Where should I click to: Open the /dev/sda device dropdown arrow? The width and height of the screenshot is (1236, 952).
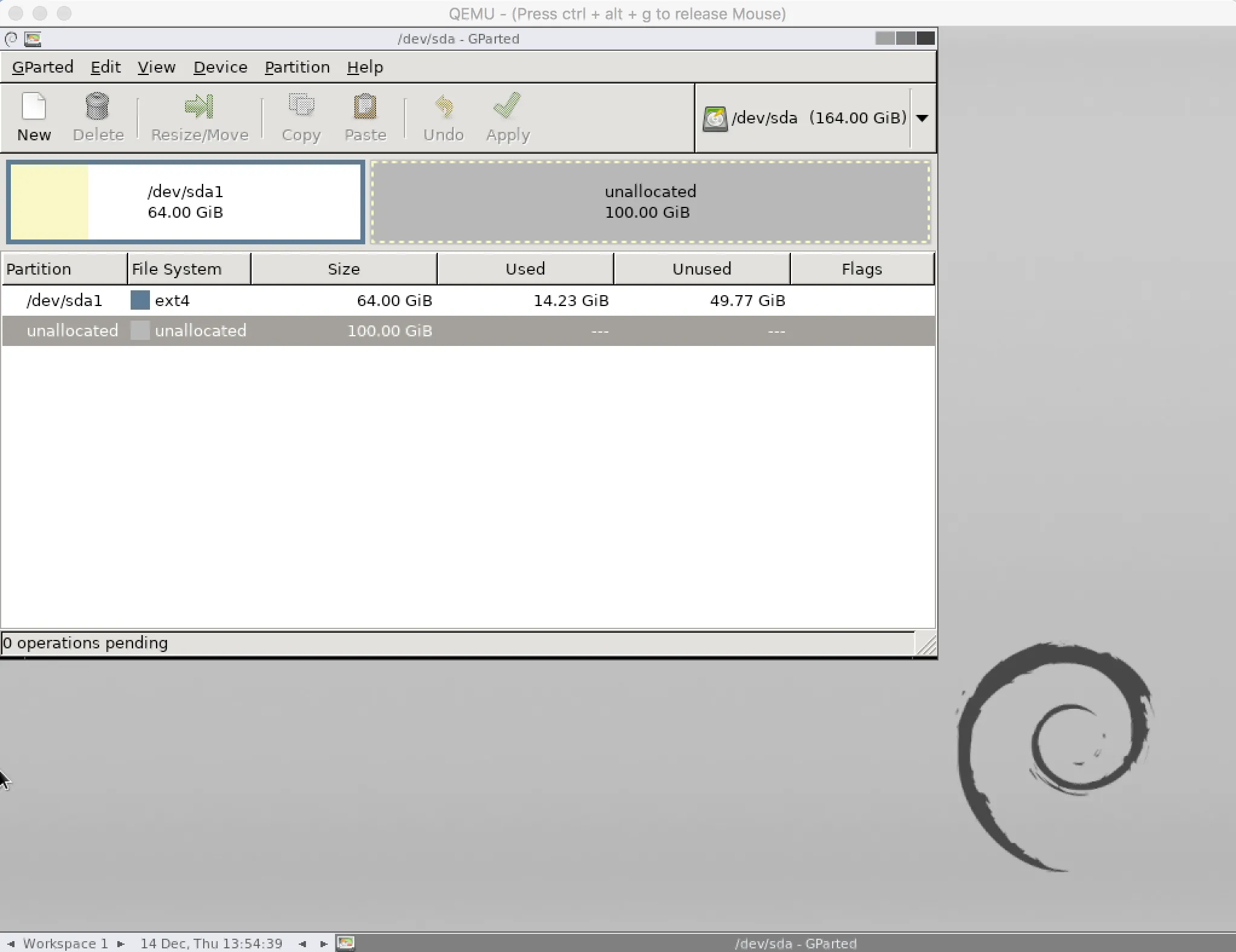point(922,118)
